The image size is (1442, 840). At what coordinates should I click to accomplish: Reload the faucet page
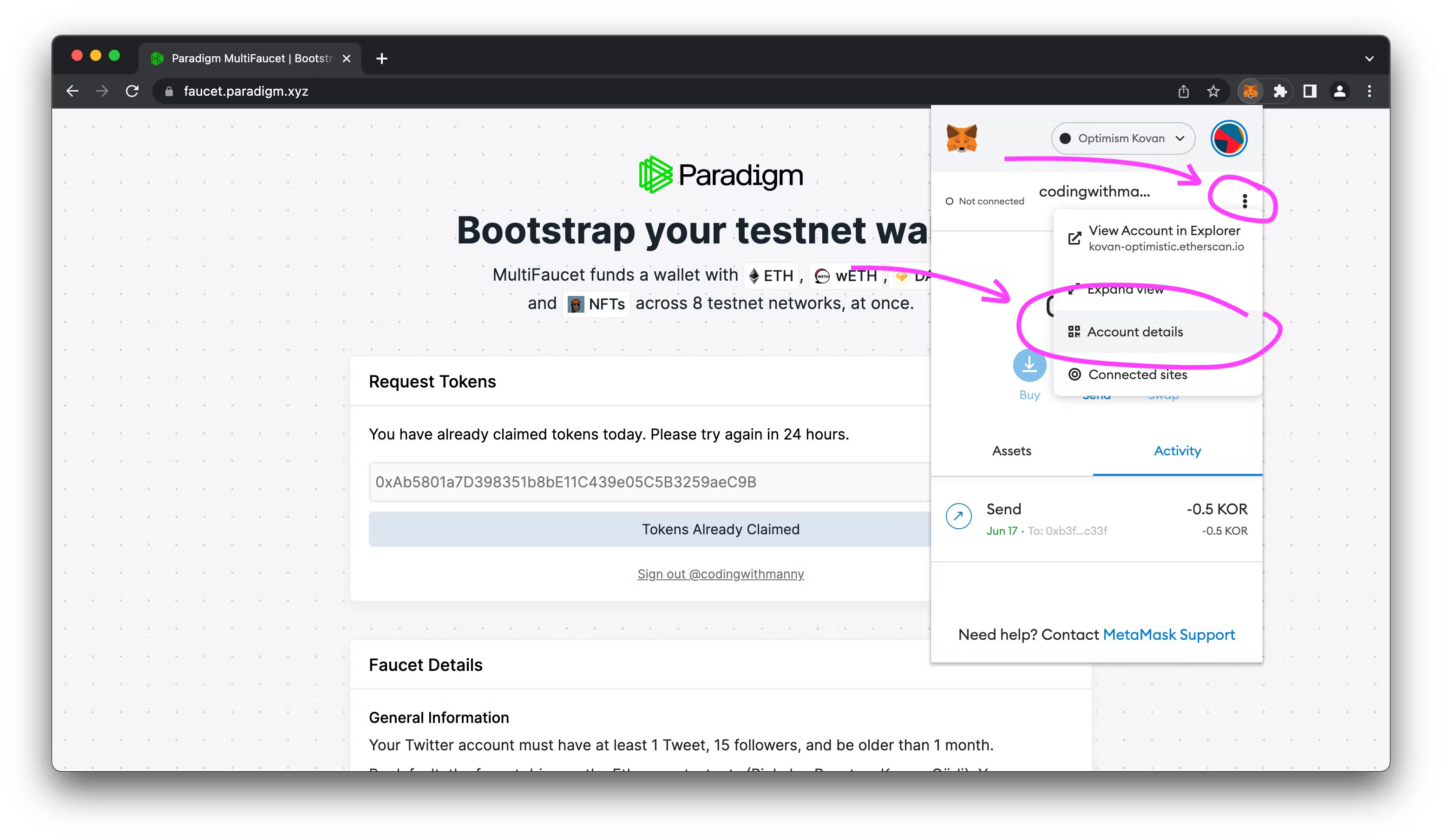pos(132,91)
